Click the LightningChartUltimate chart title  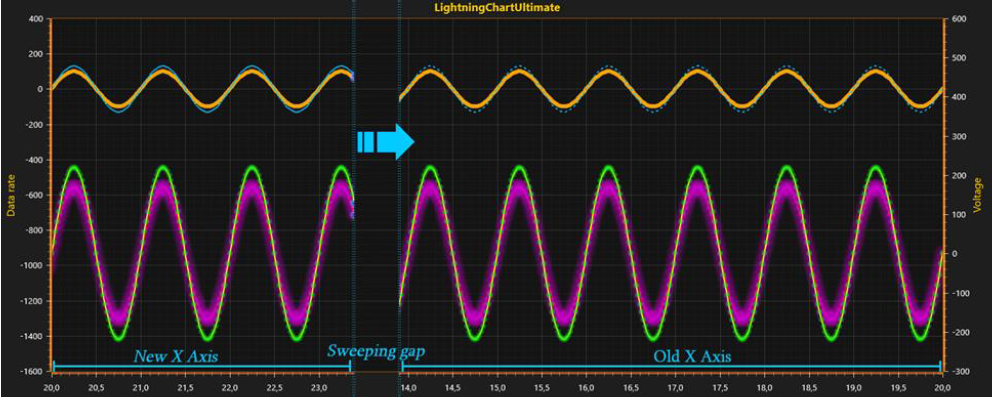coord(496,8)
